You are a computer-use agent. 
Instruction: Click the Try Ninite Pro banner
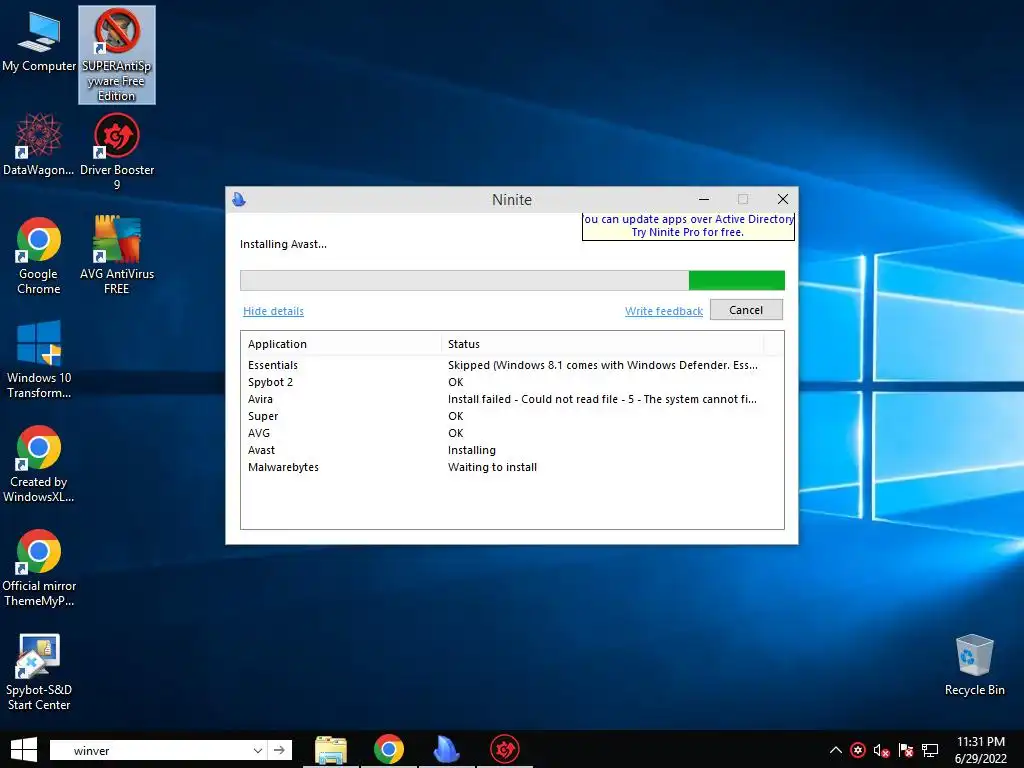688,226
